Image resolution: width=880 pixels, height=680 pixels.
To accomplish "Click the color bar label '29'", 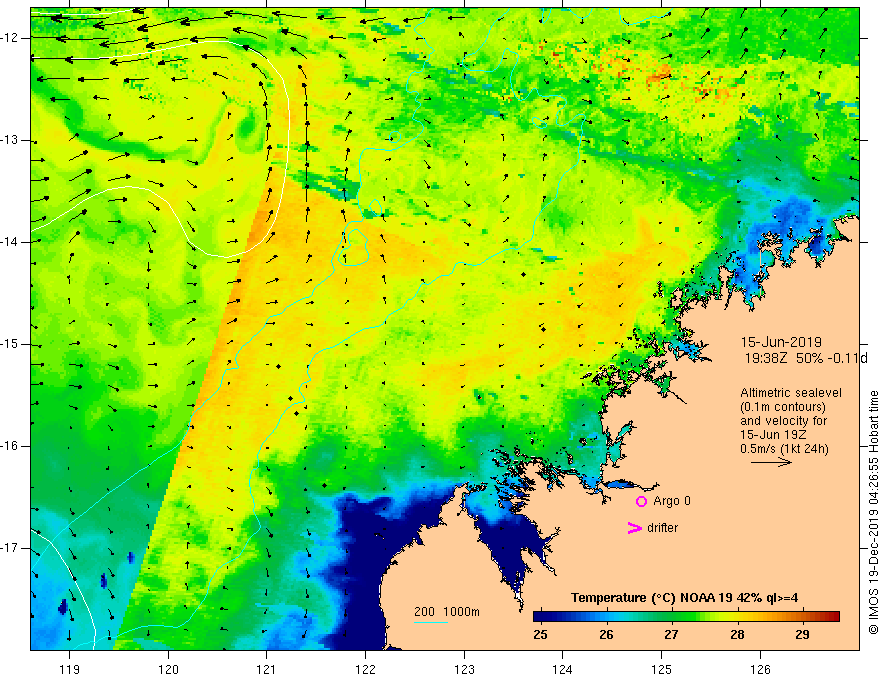I will pos(803,635).
